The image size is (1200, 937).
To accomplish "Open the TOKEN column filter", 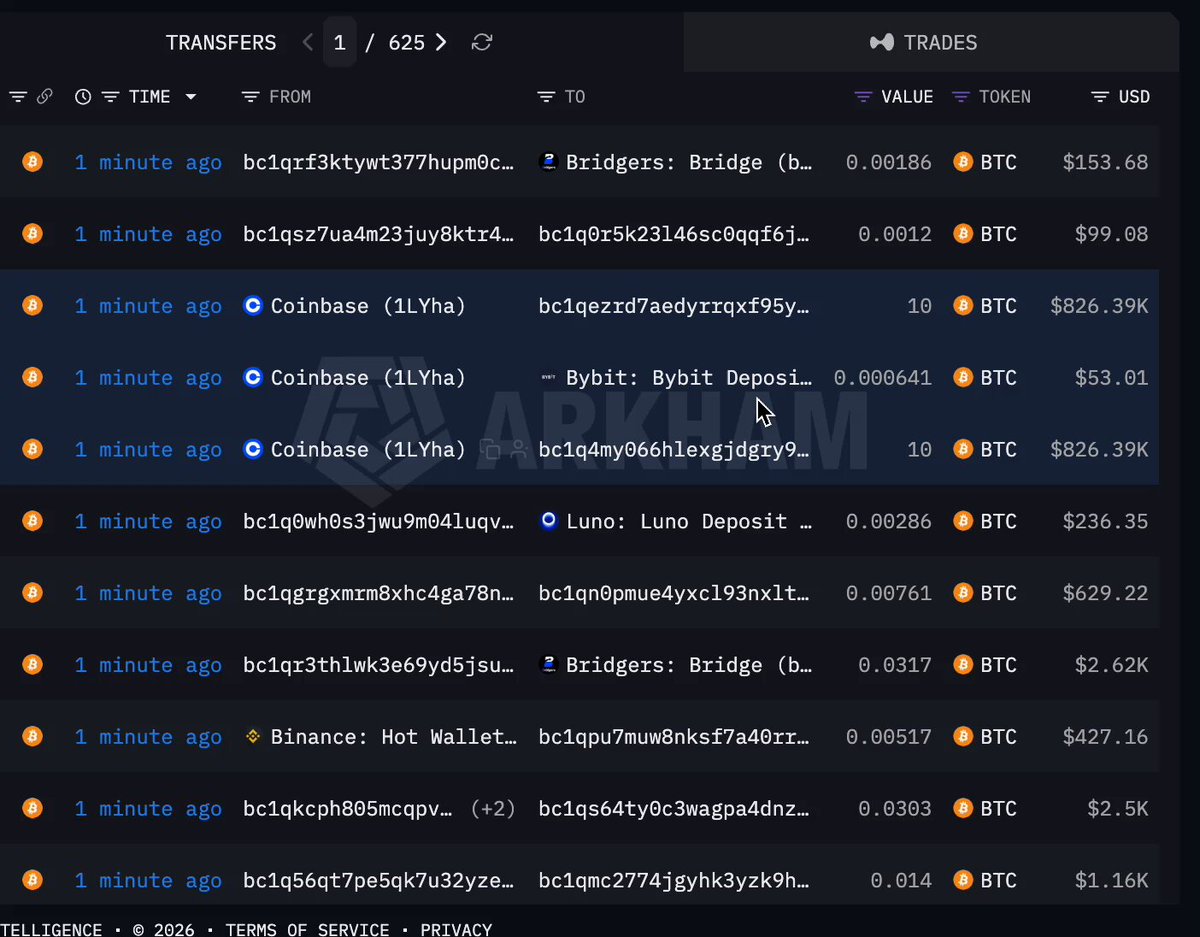I will (x=961, y=97).
